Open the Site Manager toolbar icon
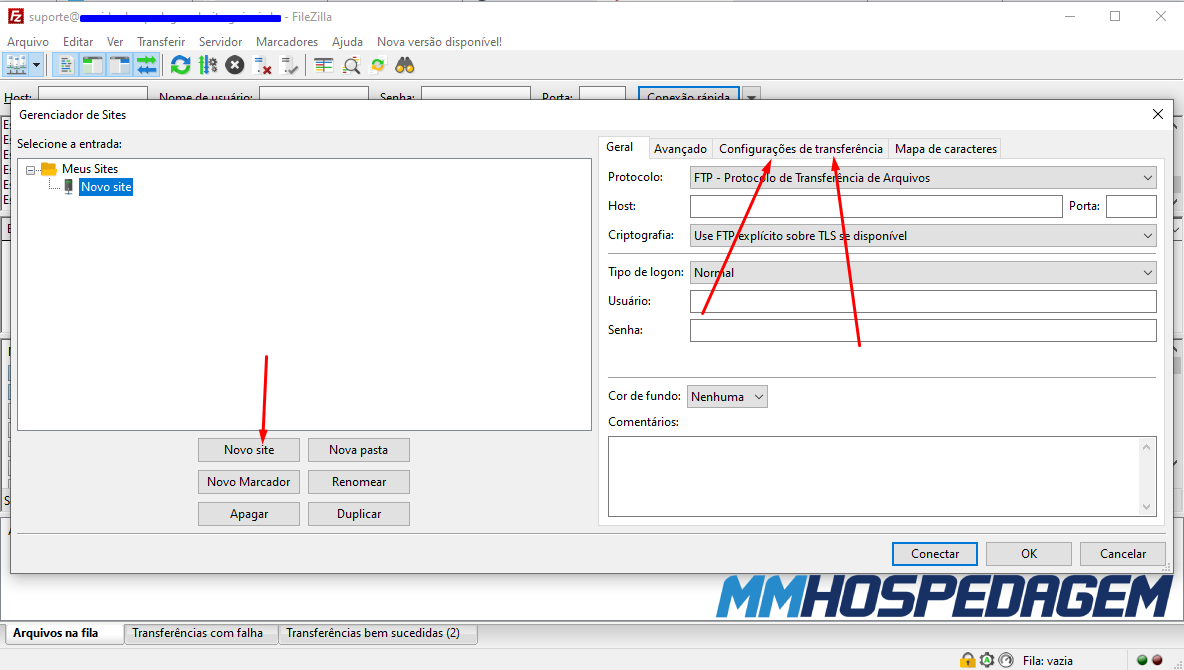This screenshot has width=1184, height=670. pyautogui.click(x=16, y=66)
